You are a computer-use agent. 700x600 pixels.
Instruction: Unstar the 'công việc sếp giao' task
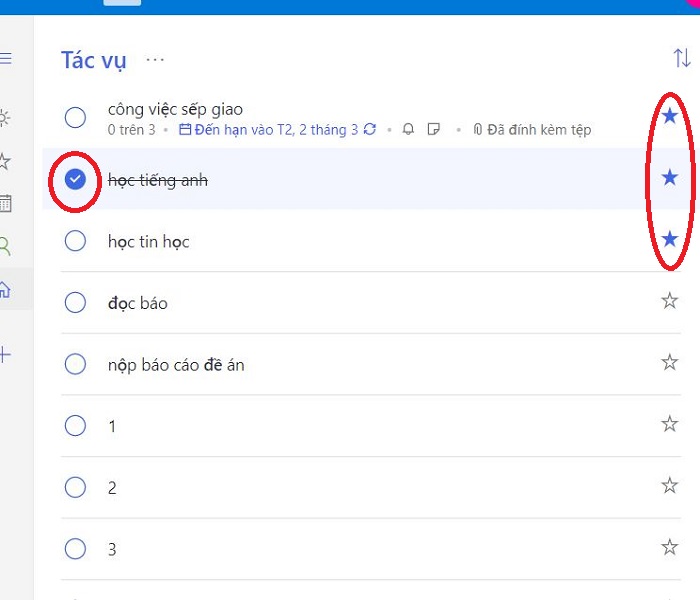click(670, 116)
